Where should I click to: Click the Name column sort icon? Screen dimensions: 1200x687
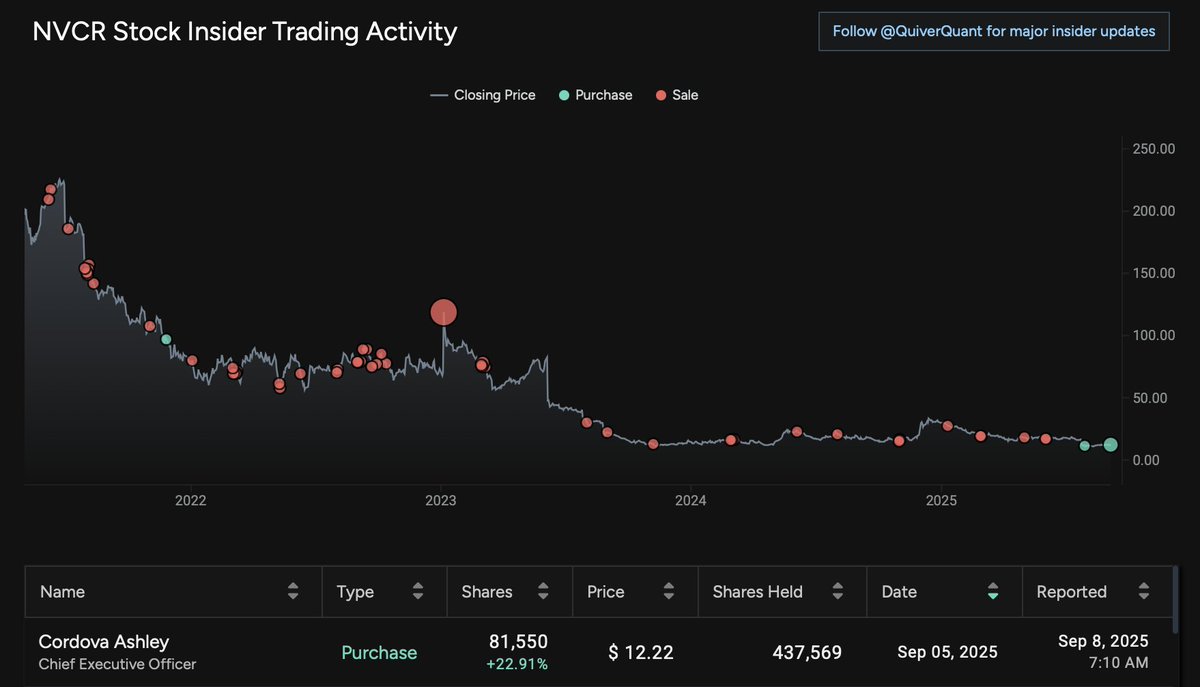click(x=295, y=592)
